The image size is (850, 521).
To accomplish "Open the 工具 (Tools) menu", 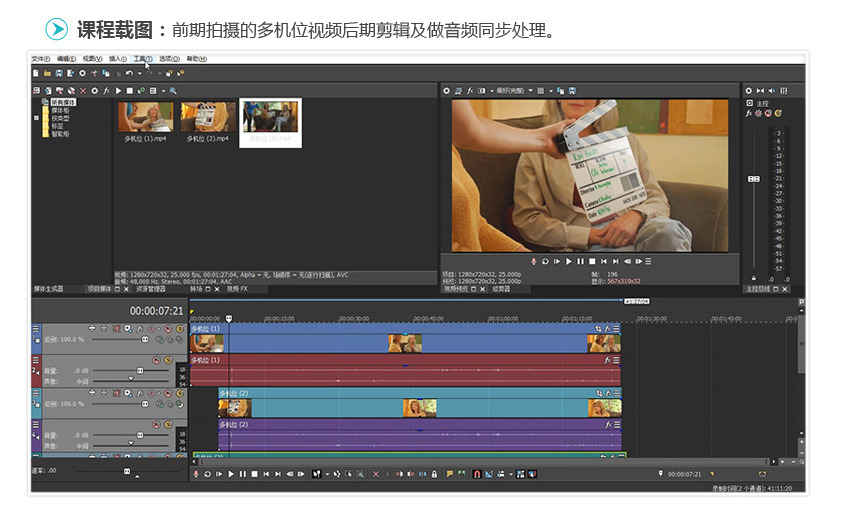I will [143, 59].
